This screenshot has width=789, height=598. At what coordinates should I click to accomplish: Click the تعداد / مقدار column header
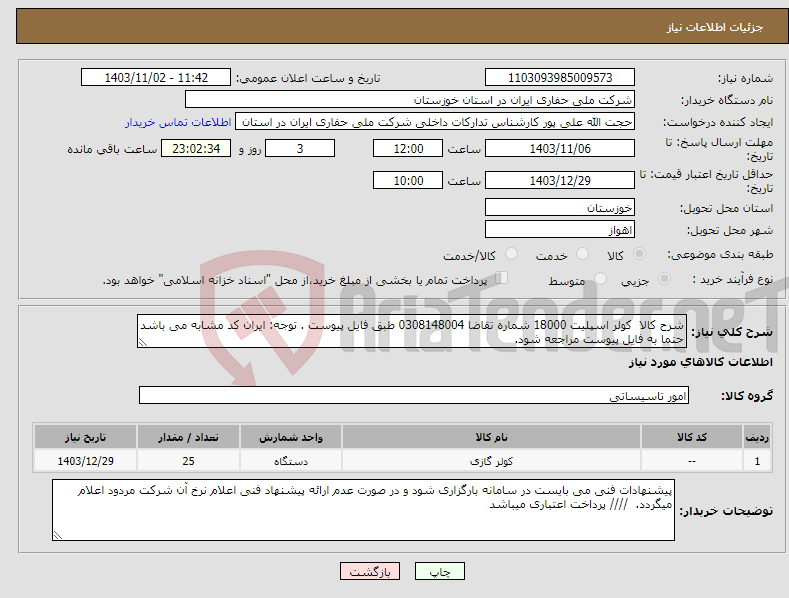[188, 437]
